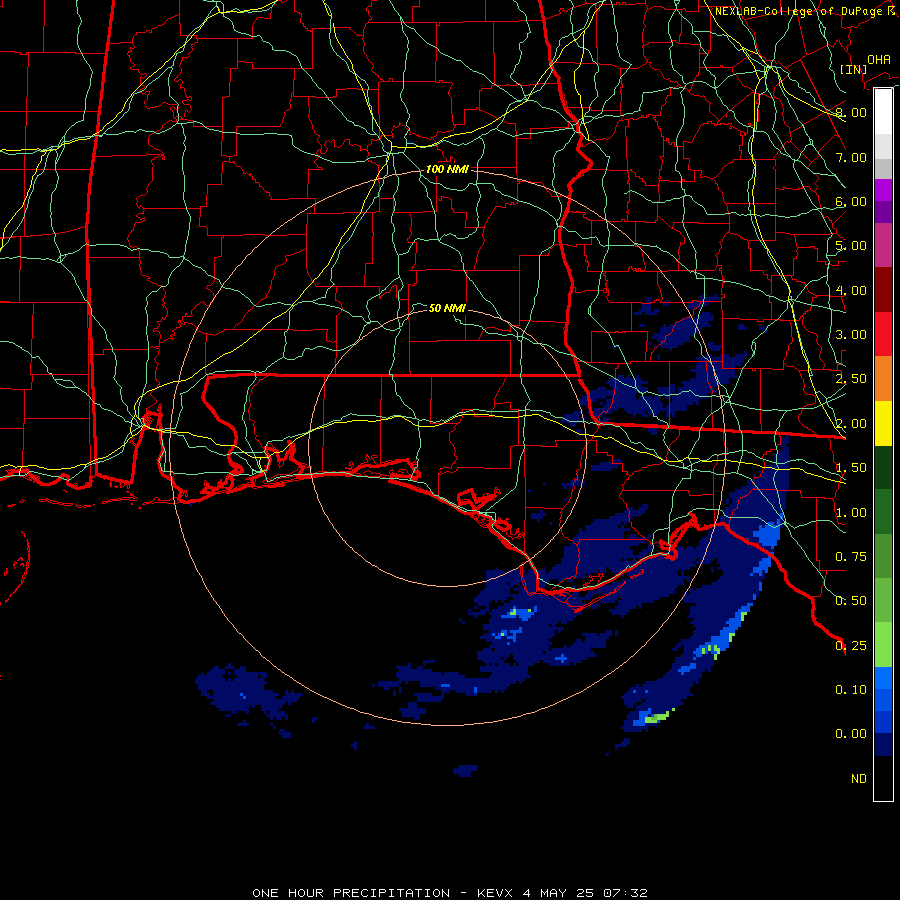
Task: Click the 0.75 legend value
Action: click(x=851, y=557)
